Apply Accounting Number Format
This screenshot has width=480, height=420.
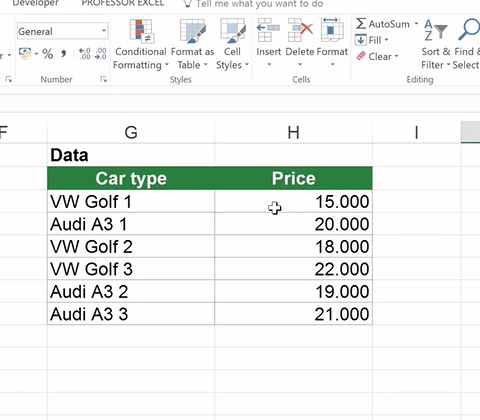click(25, 53)
